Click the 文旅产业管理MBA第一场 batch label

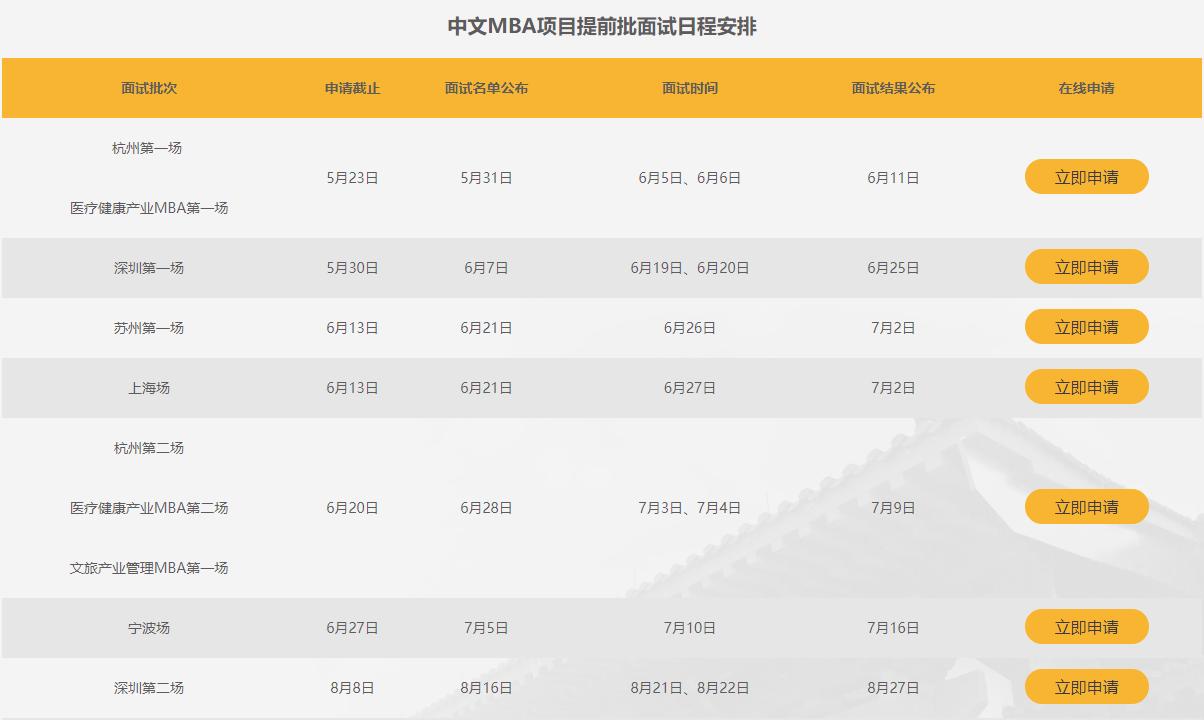click(x=149, y=568)
